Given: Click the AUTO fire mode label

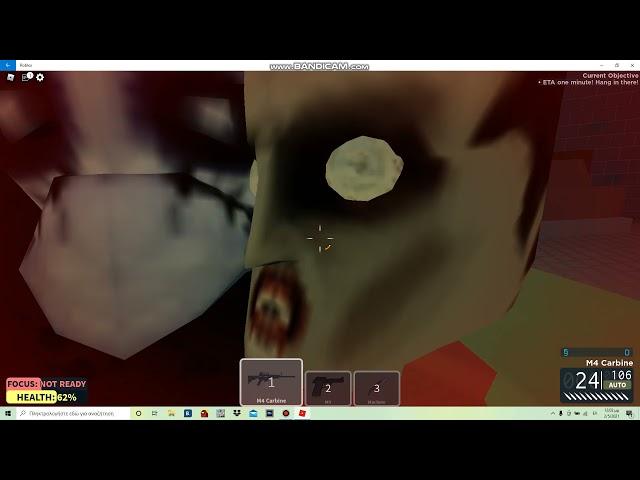Looking at the screenshot, I should point(617,385).
